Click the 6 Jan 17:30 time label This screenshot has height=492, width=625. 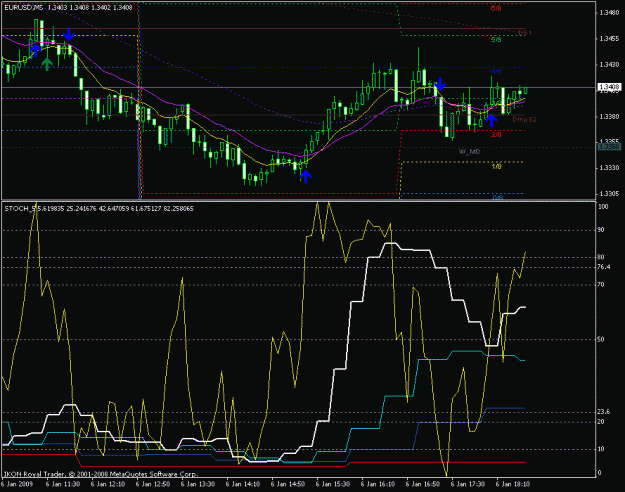[x=468, y=484]
